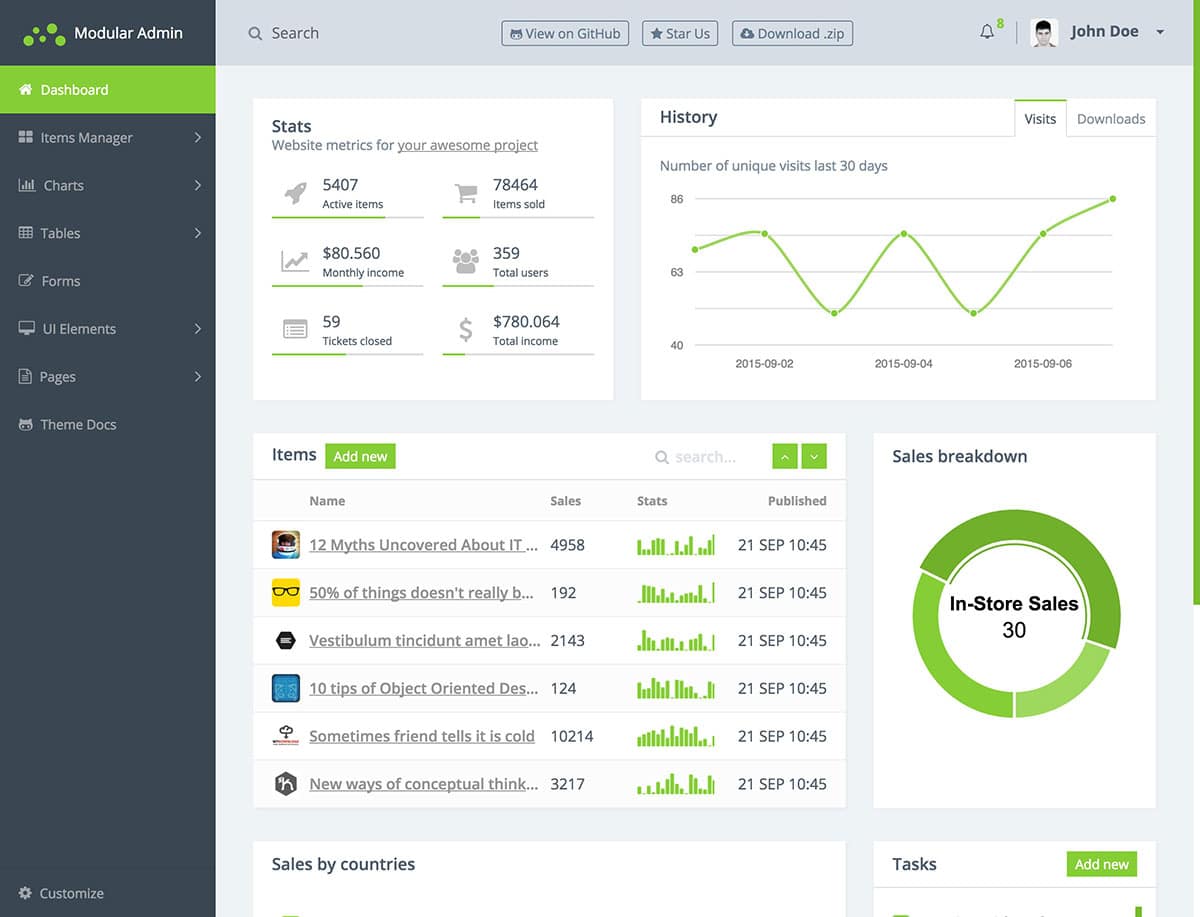Click Add new button in Items panel
1200x917 pixels.
pyautogui.click(x=360, y=456)
